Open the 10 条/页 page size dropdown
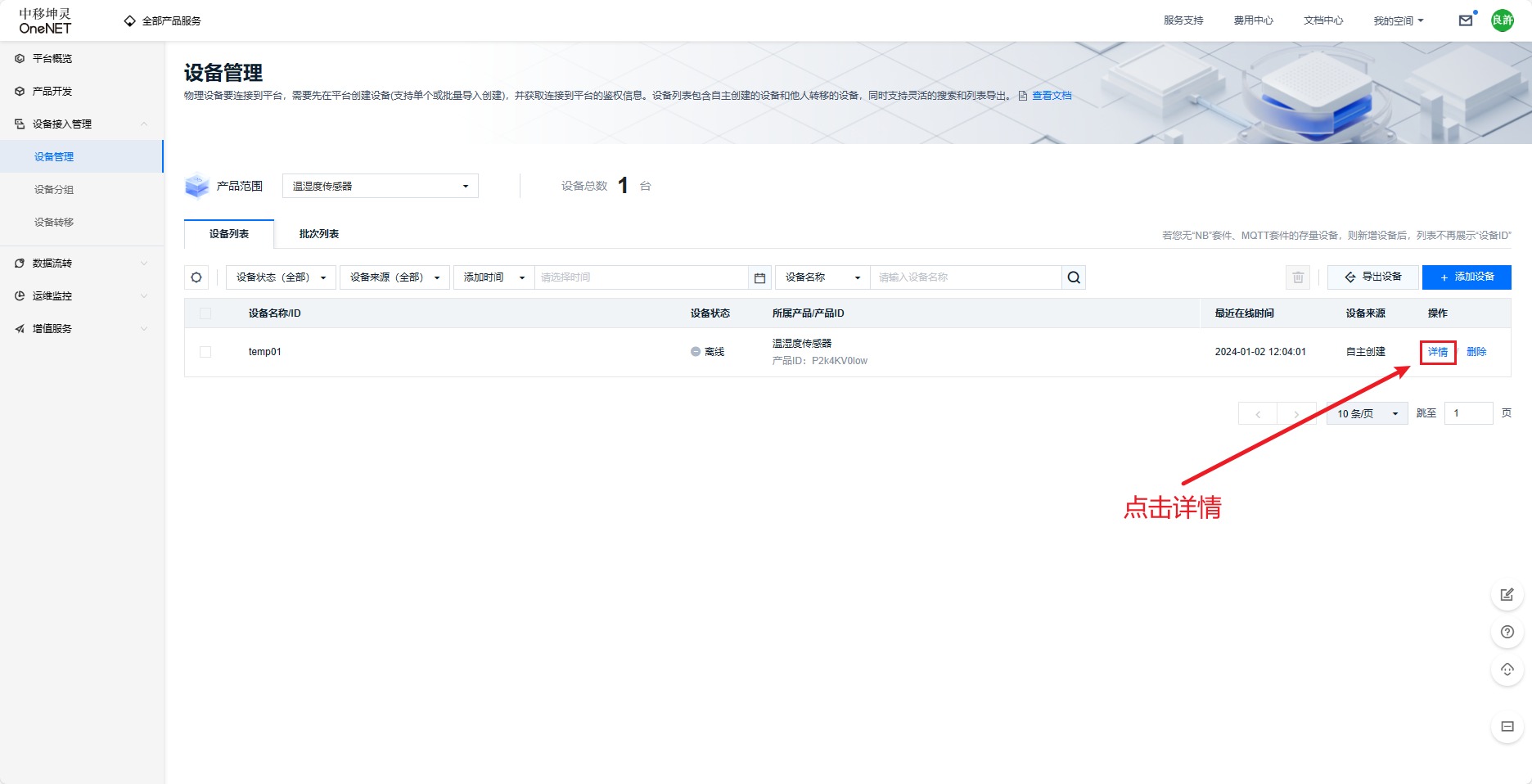1532x784 pixels. [1367, 414]
